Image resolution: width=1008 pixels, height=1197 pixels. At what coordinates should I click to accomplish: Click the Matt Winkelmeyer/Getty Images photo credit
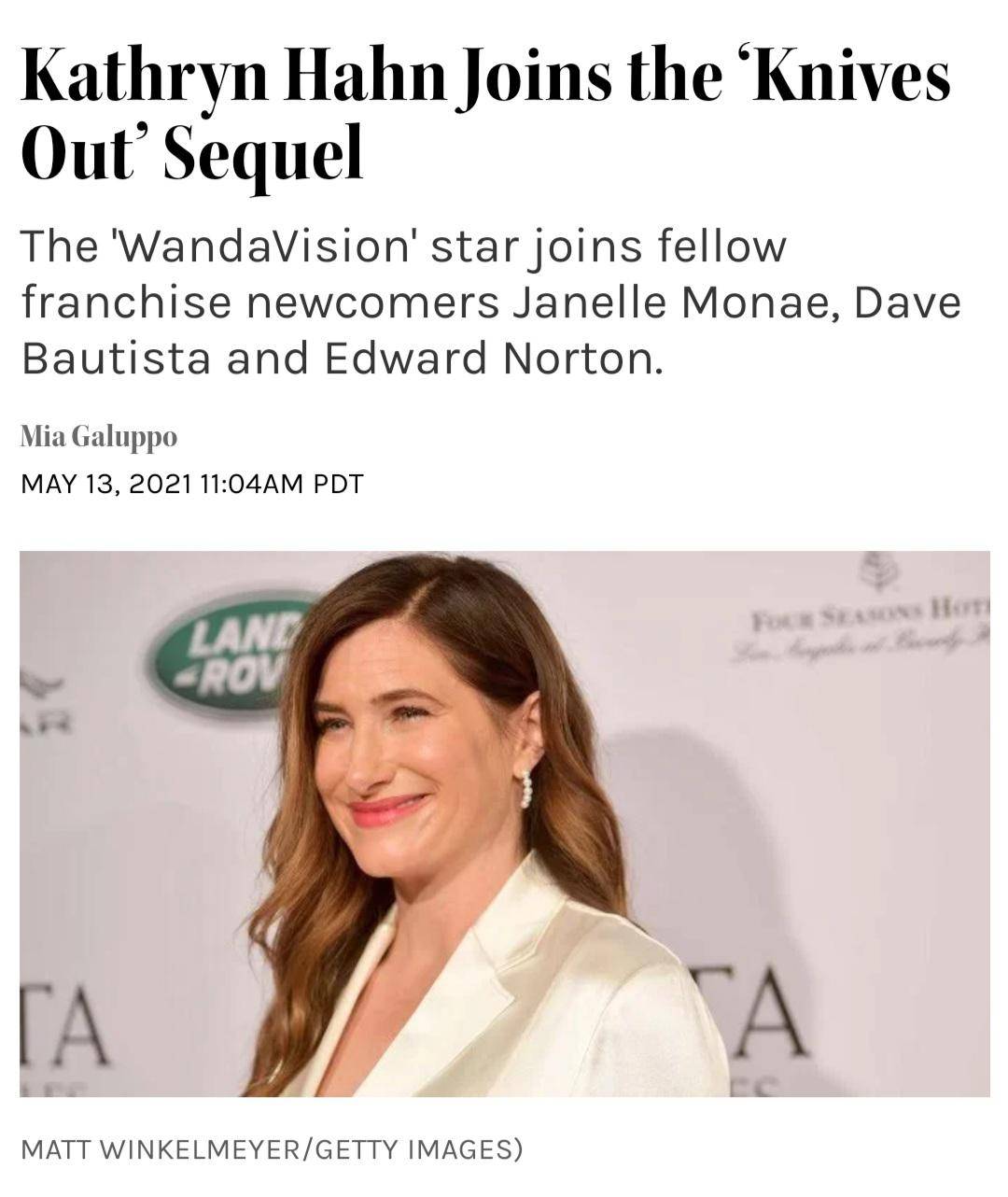pos(272,1148)
